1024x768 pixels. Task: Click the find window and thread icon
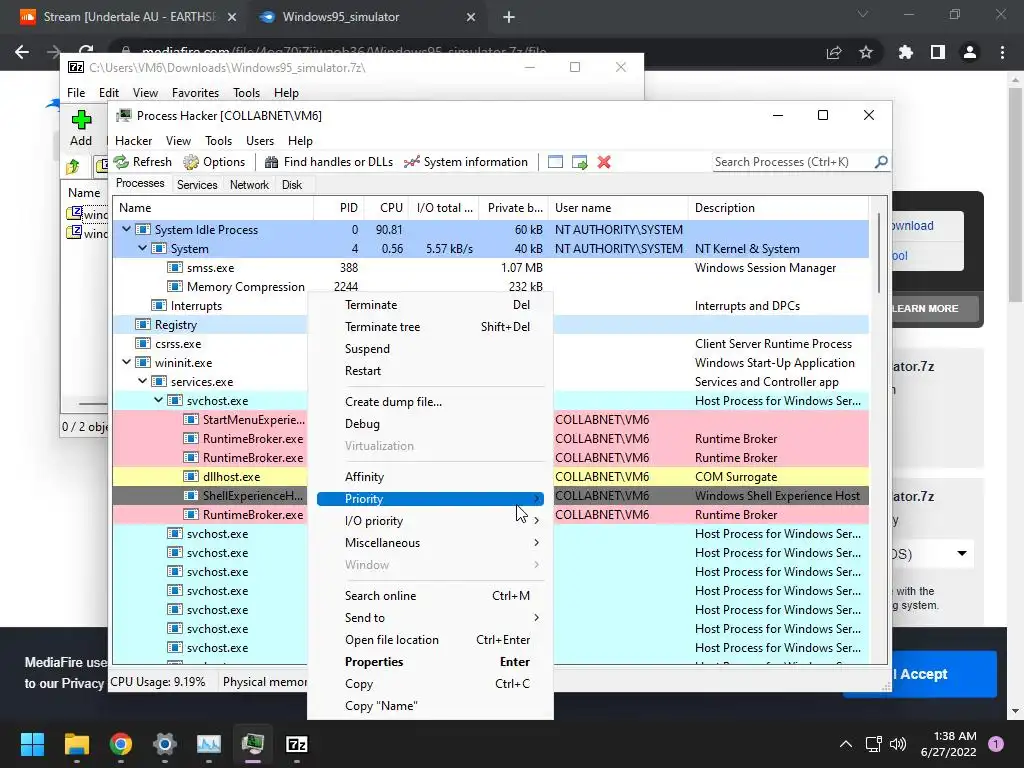click(x=579, y=162)
